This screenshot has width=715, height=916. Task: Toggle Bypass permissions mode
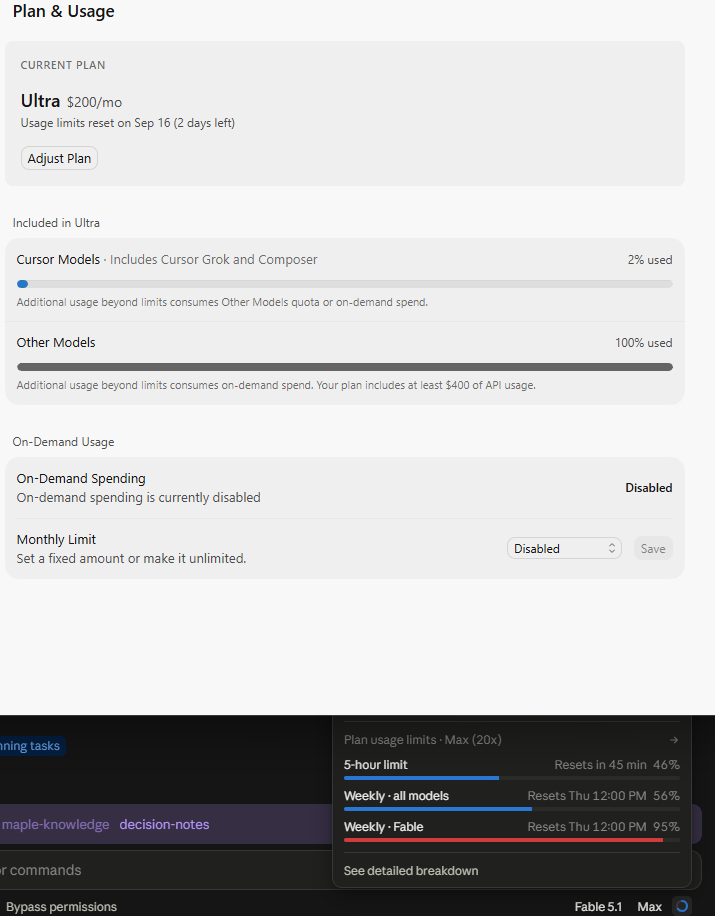[61, 907]
